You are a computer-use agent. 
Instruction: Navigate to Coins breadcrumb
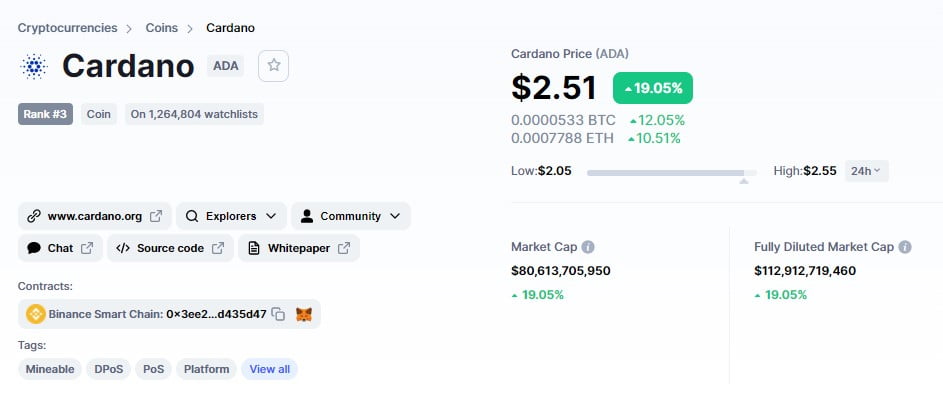[x=162, y=28]
